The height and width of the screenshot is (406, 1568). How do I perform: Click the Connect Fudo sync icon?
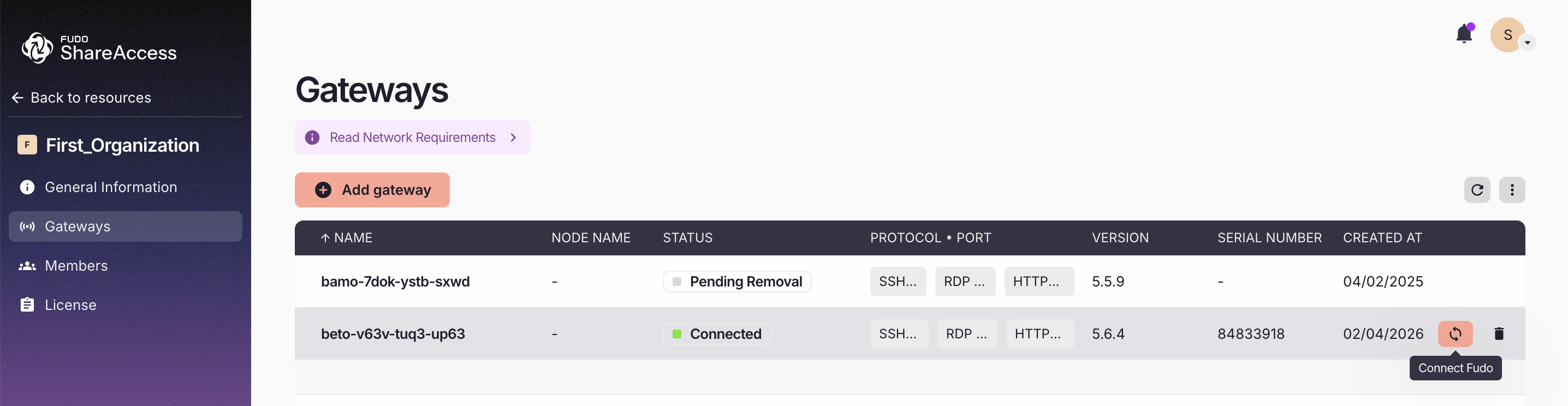pos(1455,333)
